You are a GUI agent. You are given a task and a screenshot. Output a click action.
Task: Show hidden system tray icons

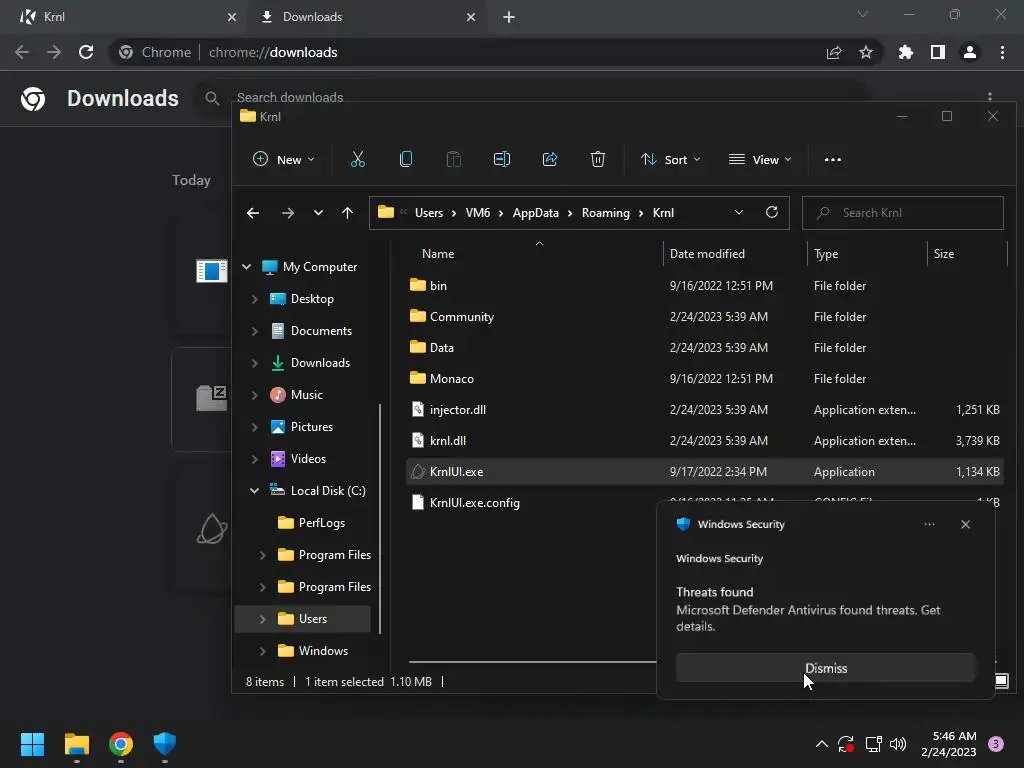pyautogui.click(x=822, y=744)
